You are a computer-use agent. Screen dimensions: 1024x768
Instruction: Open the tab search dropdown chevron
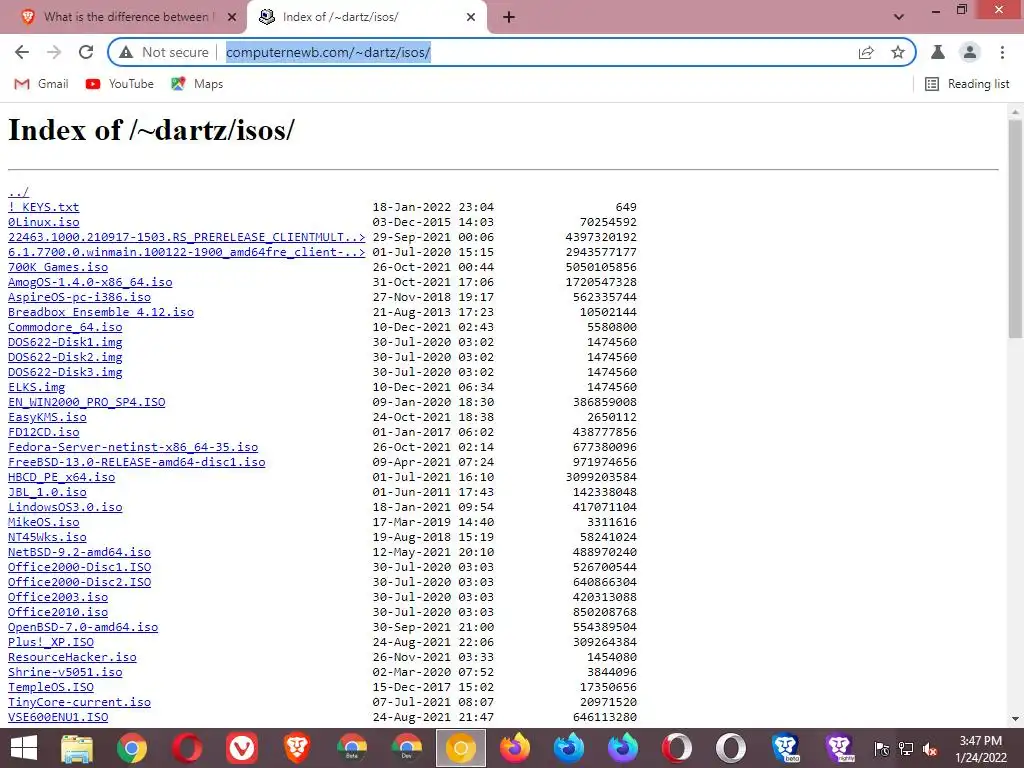(899, 17)
